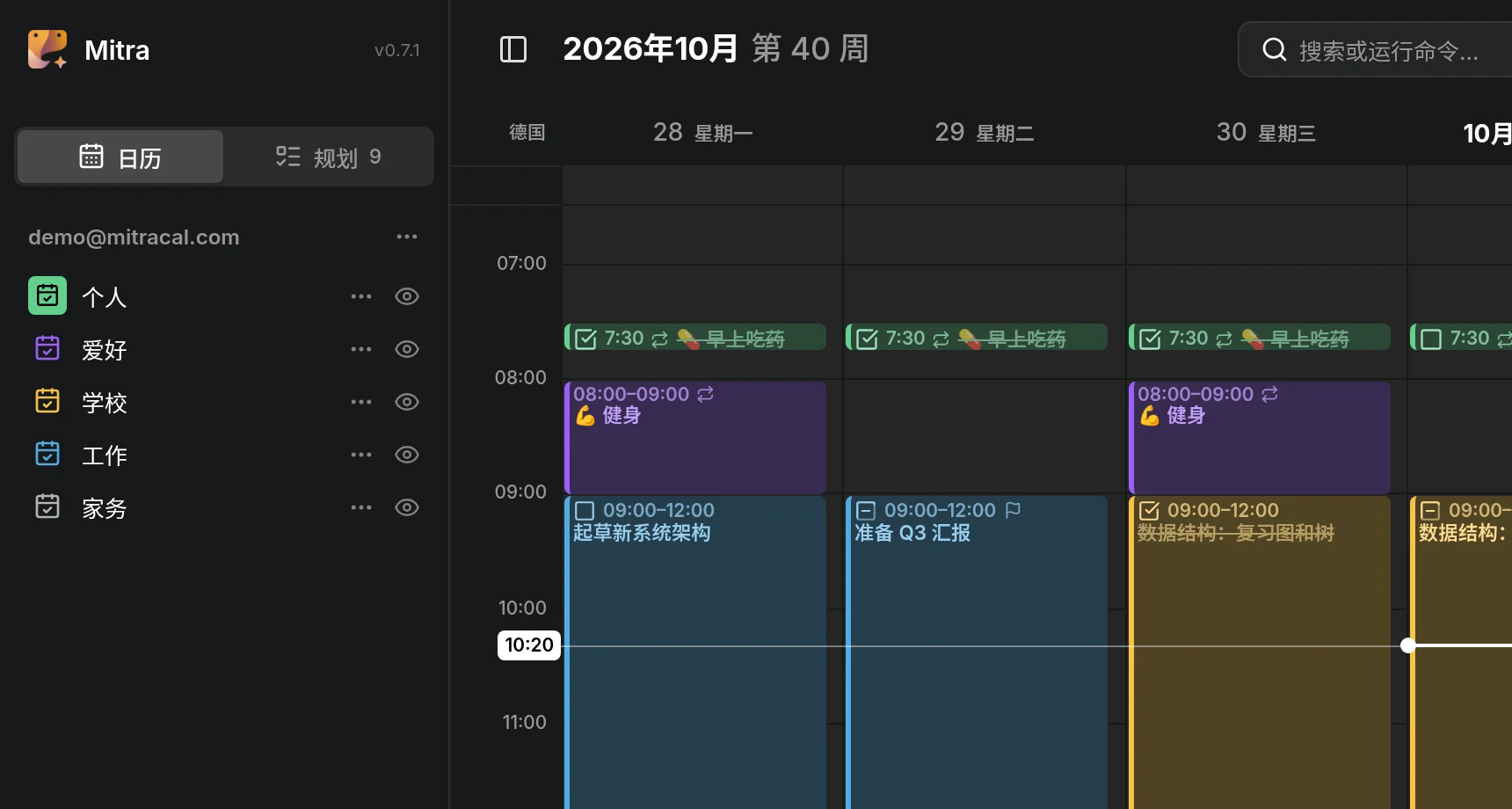Viewport: 1512px width, 809px height.
Task: Select the 28 星期一 day header
Action: click(703, 133)
